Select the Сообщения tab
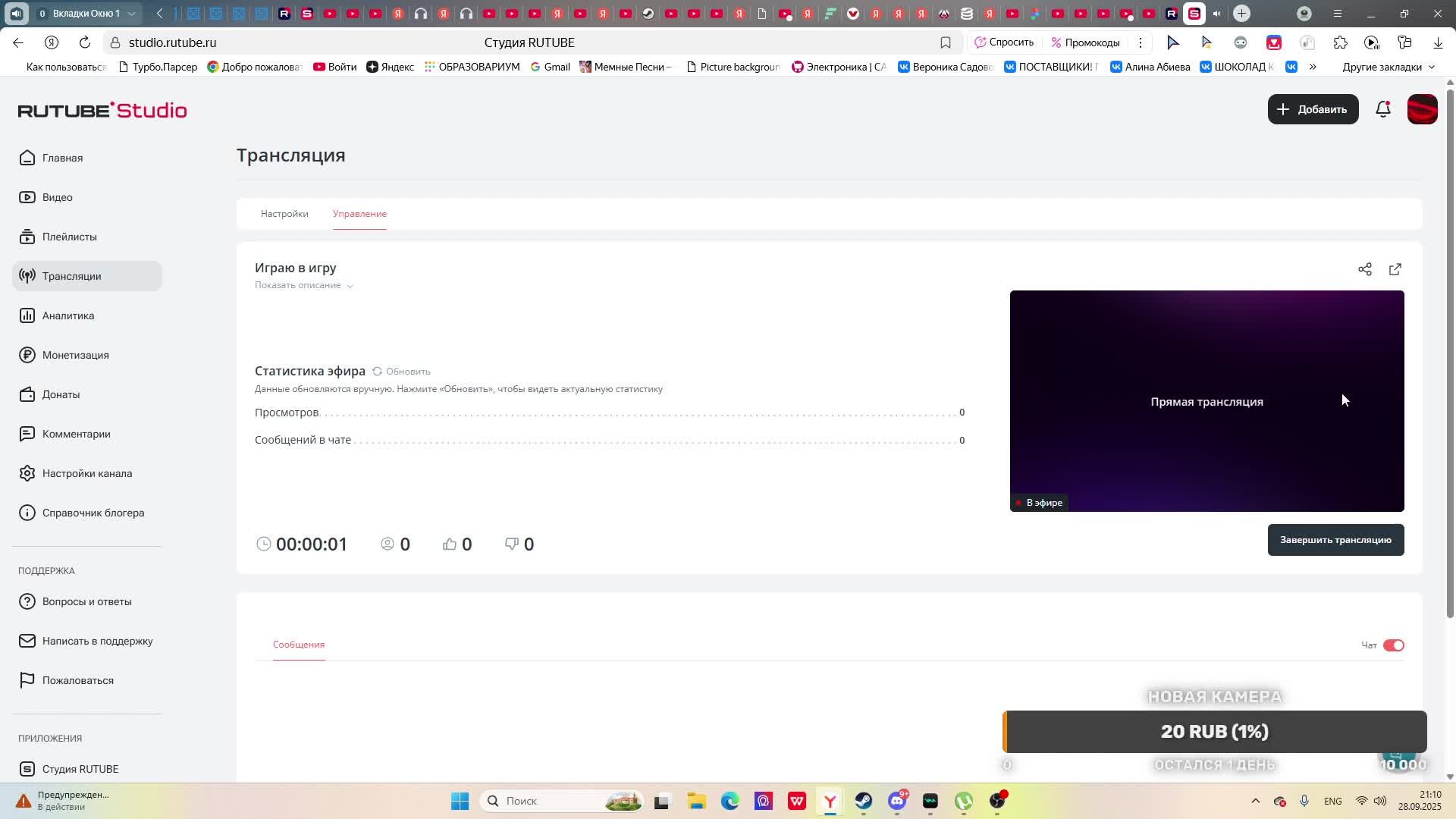The image size is (1456, 819). pyautogui.click(x=299, y=645)
